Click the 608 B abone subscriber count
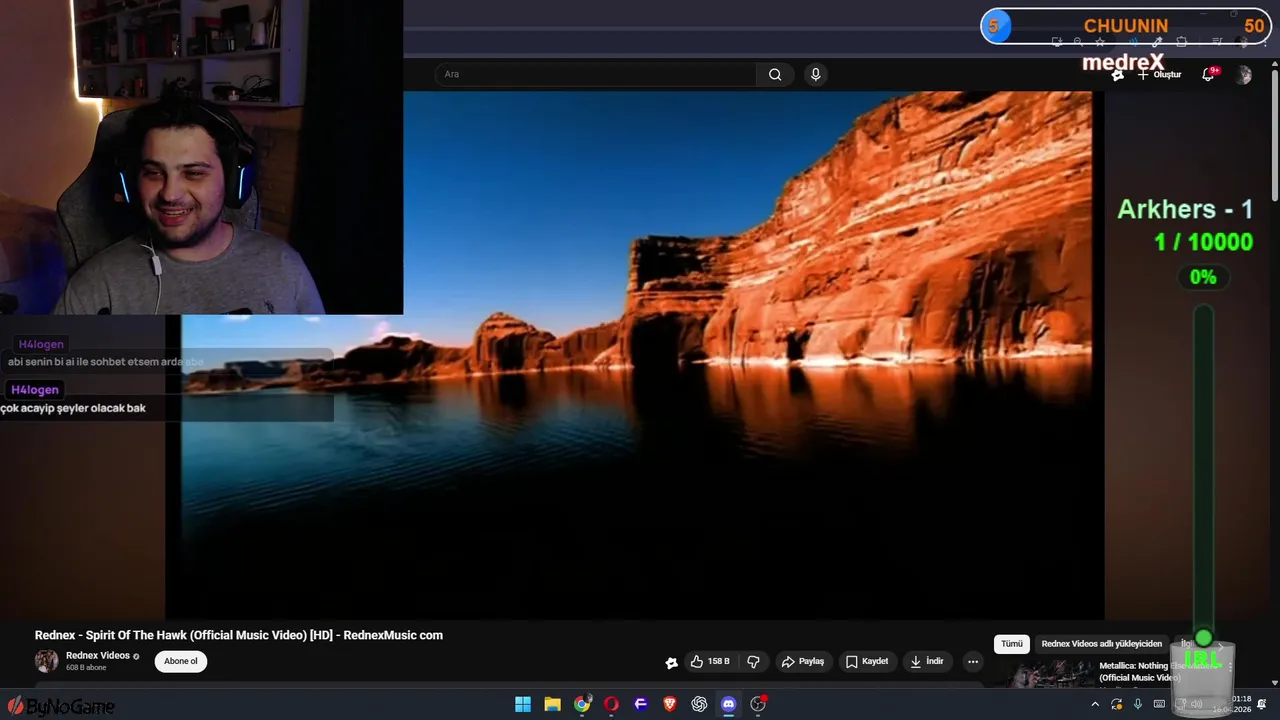 pos(86,667)
